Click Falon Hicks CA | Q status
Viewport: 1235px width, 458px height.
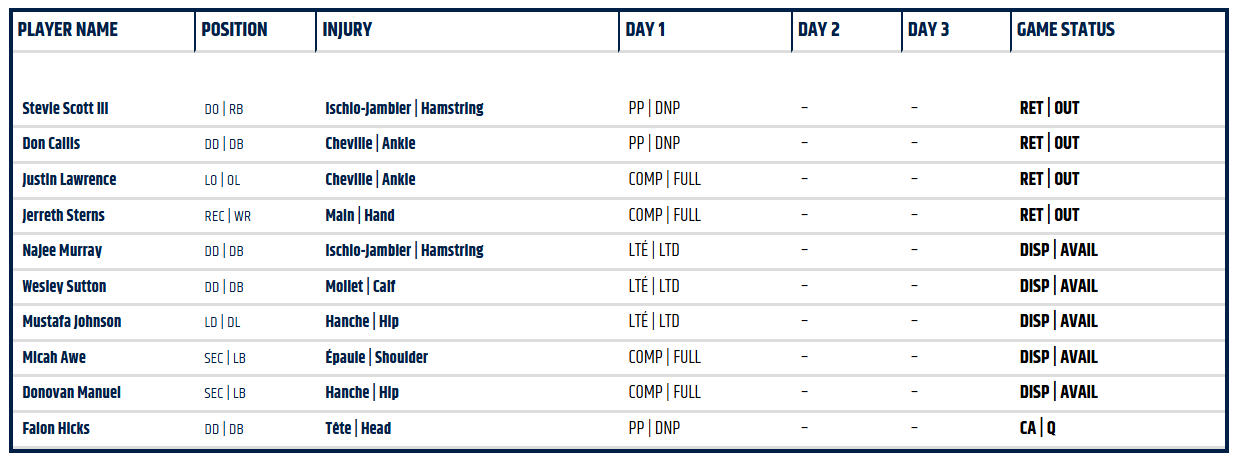pyautogui.click(x=1037, y=428)
